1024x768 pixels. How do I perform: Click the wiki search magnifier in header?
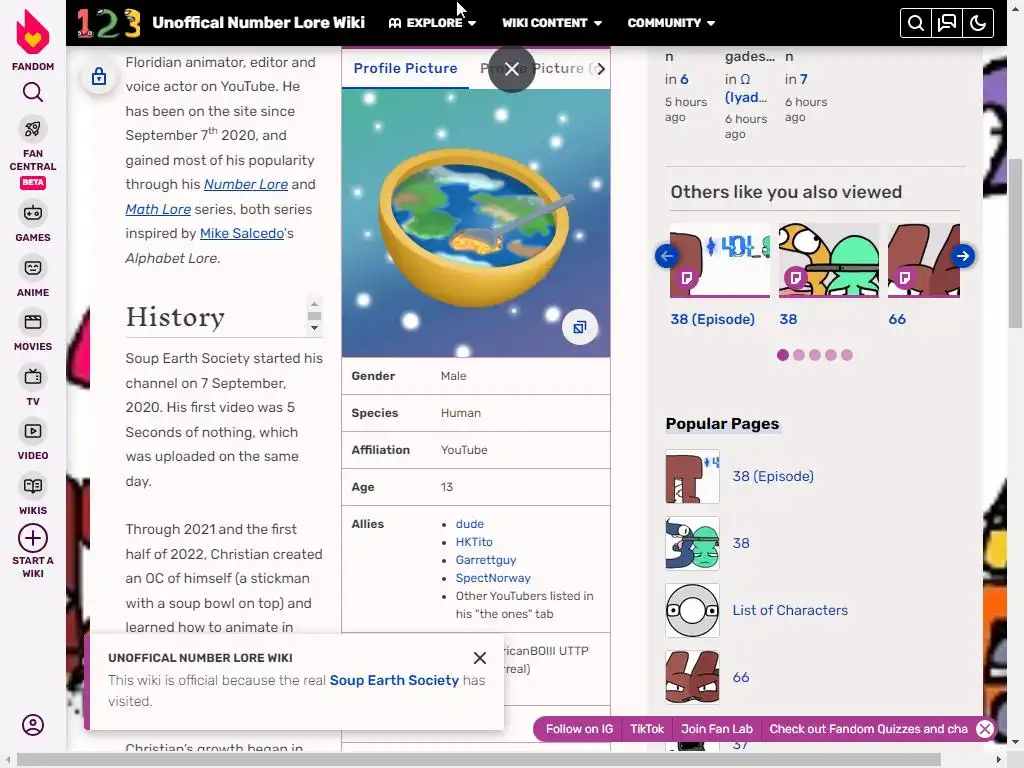[x=916, y=24]
